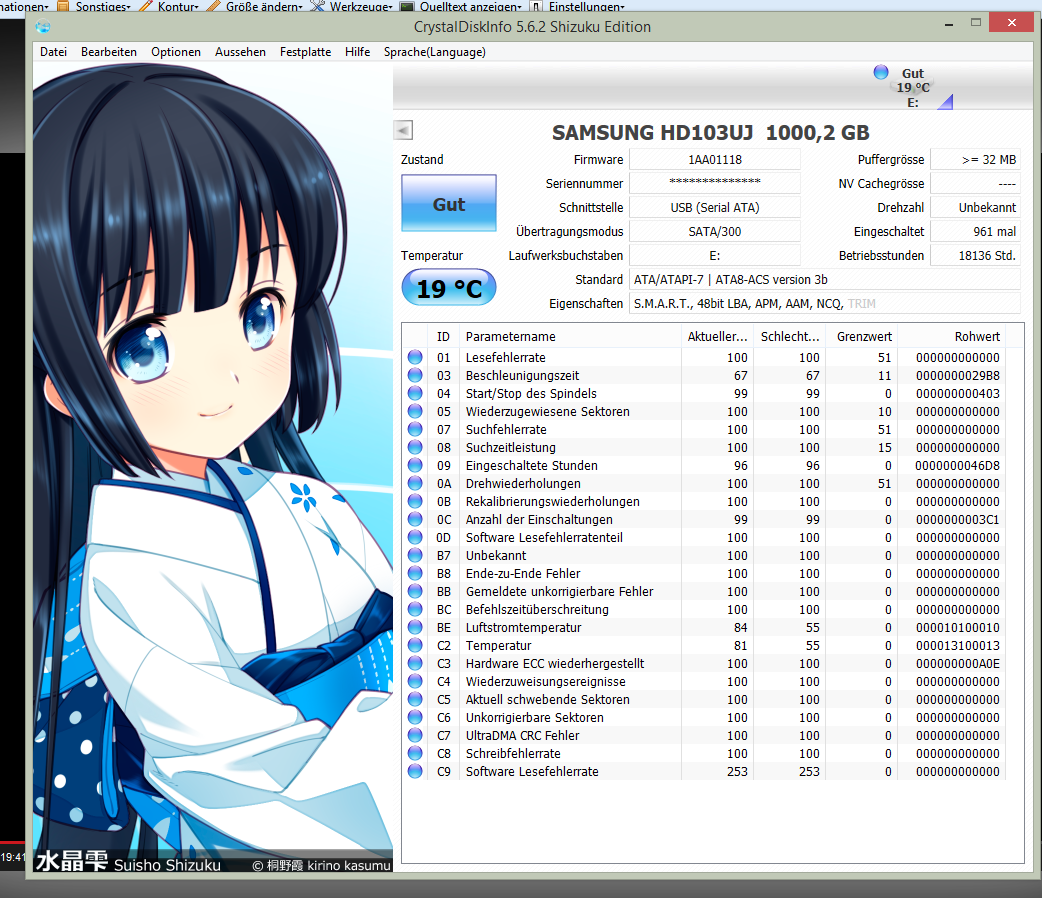Open the Aussehen menu
The height and width of the screenshot is (898, 1042).
pyautogui.click(x=240, y=52)
